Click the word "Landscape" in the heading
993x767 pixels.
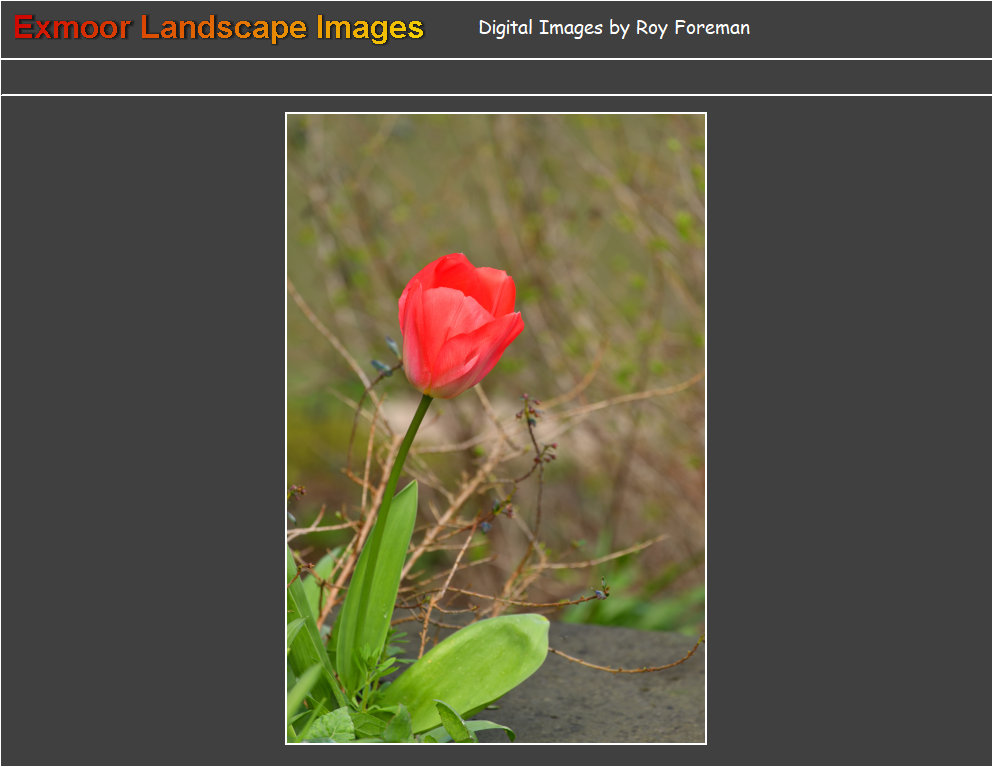(224, 28)
